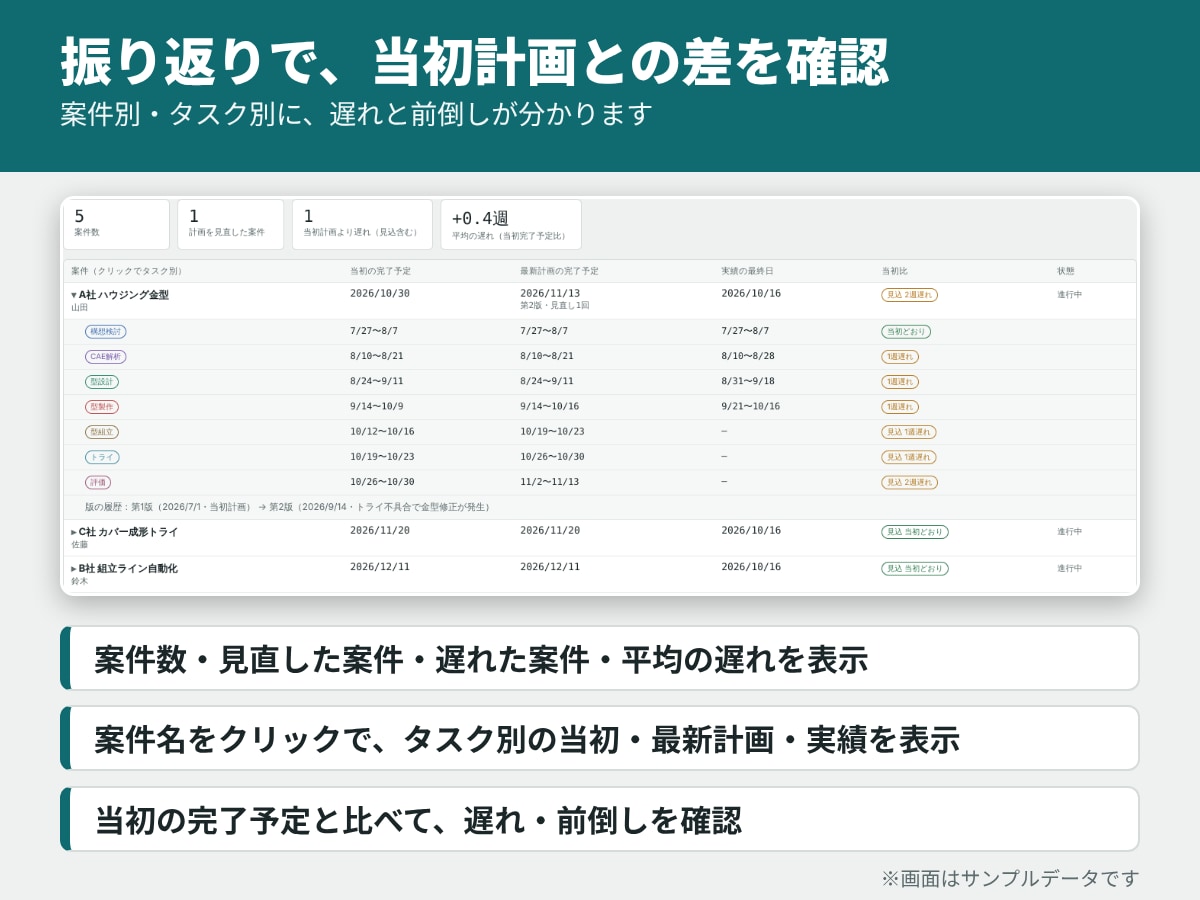1200x900 pixels.
Task: Click the 進行中 status in C社 row
Action: click(x=1070, y=532)
